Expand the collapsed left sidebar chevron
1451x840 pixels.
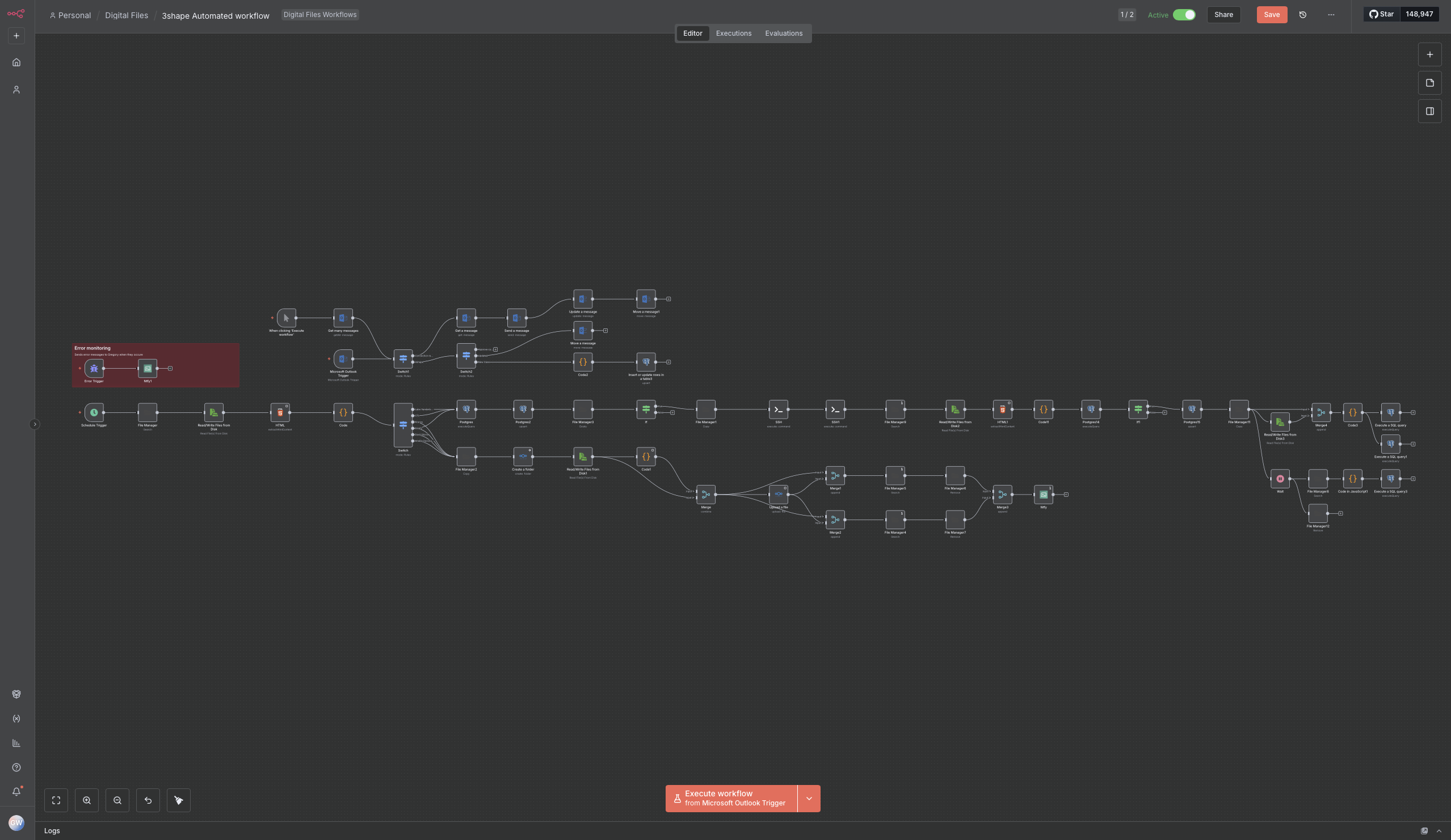(x=35, y=424)
